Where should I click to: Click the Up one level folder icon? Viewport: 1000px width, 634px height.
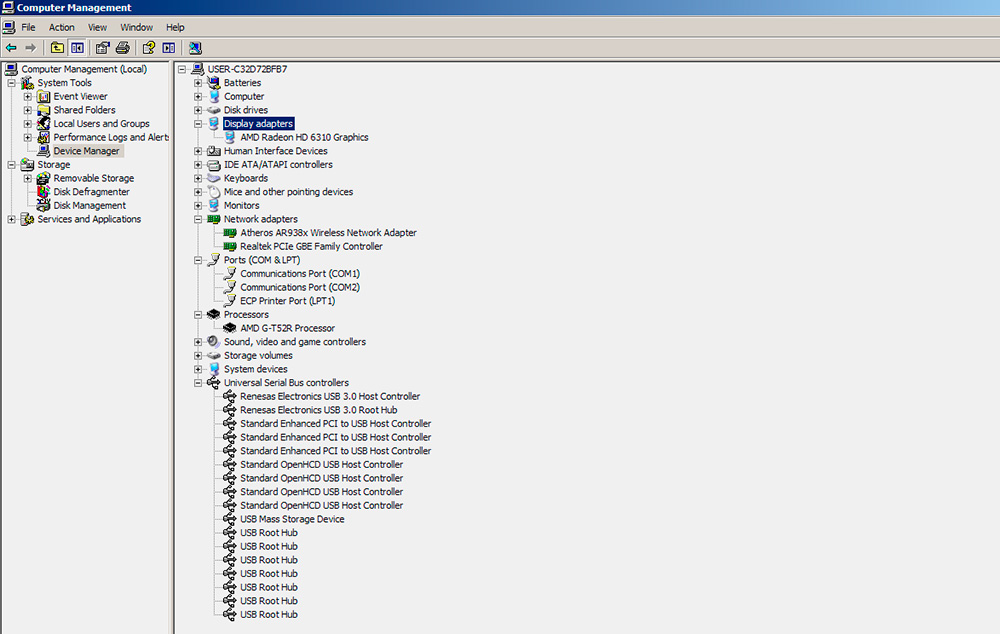coord(57,47)
